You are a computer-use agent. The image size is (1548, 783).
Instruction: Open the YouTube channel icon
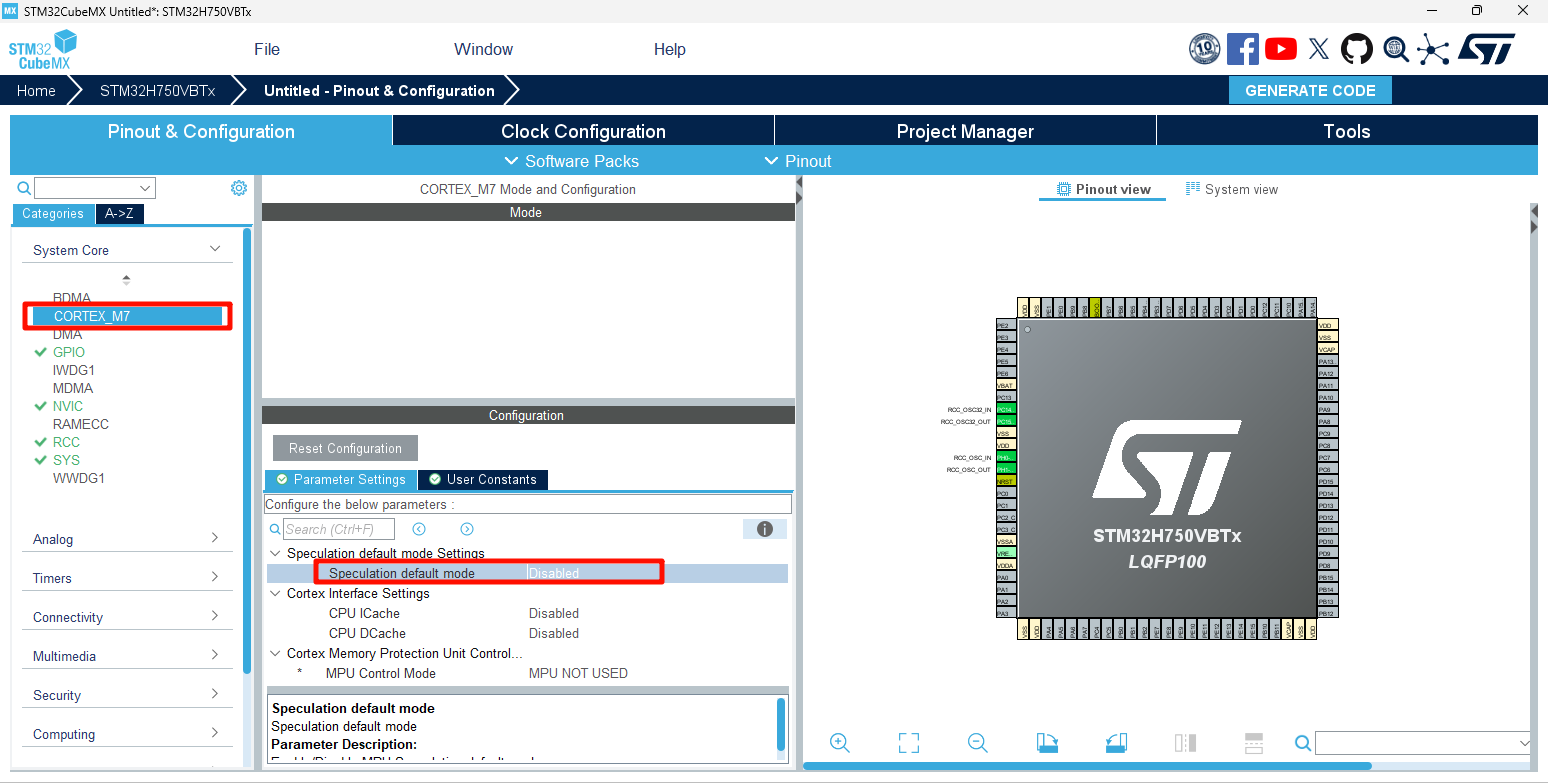[1281, 48]
